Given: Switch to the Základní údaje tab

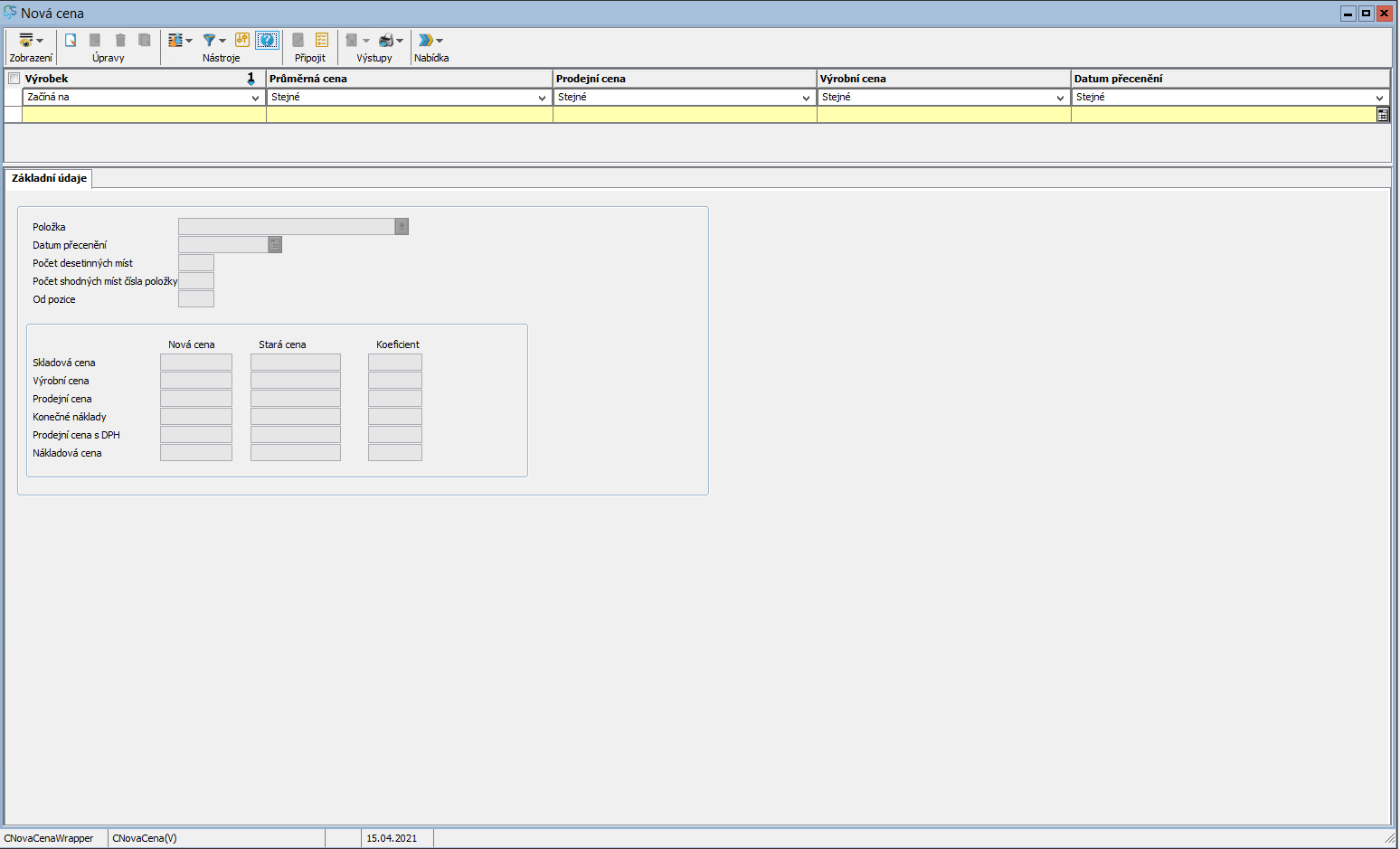Looking at the screenshot, I should [x=49, y=178].
